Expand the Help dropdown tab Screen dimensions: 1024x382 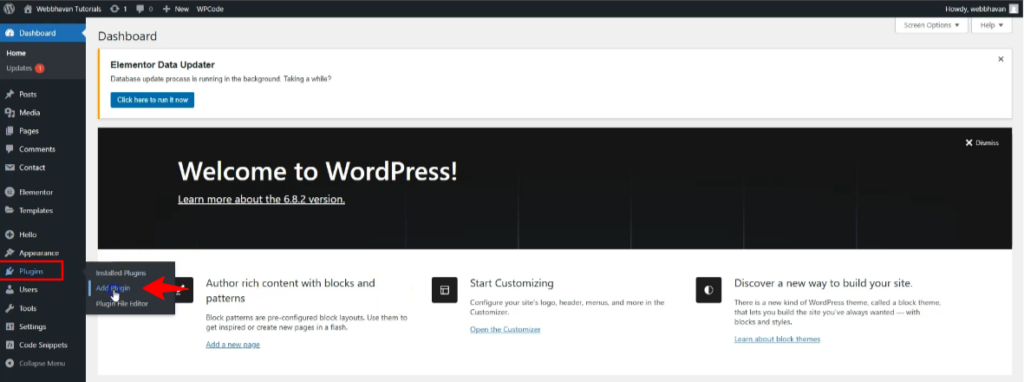pos(991,25)
